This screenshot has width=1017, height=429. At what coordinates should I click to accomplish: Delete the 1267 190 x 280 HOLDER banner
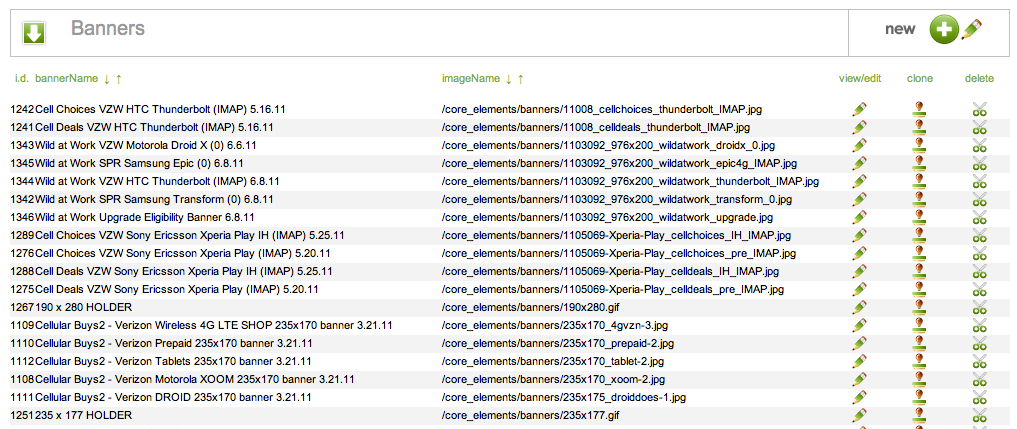pos(980,307)
